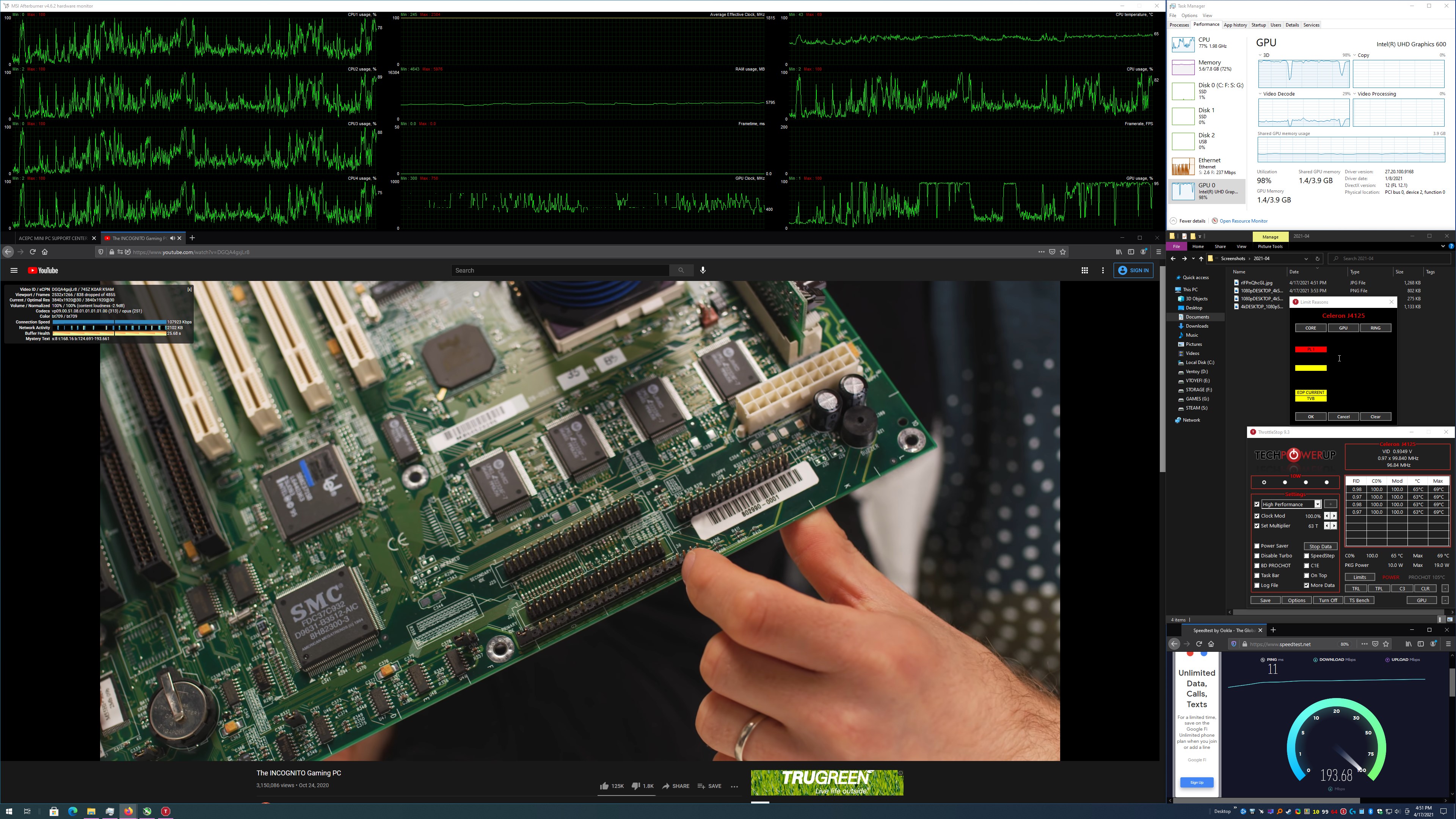
Task: Click the TS Bench button
Action: click(x=1359, y=600)
